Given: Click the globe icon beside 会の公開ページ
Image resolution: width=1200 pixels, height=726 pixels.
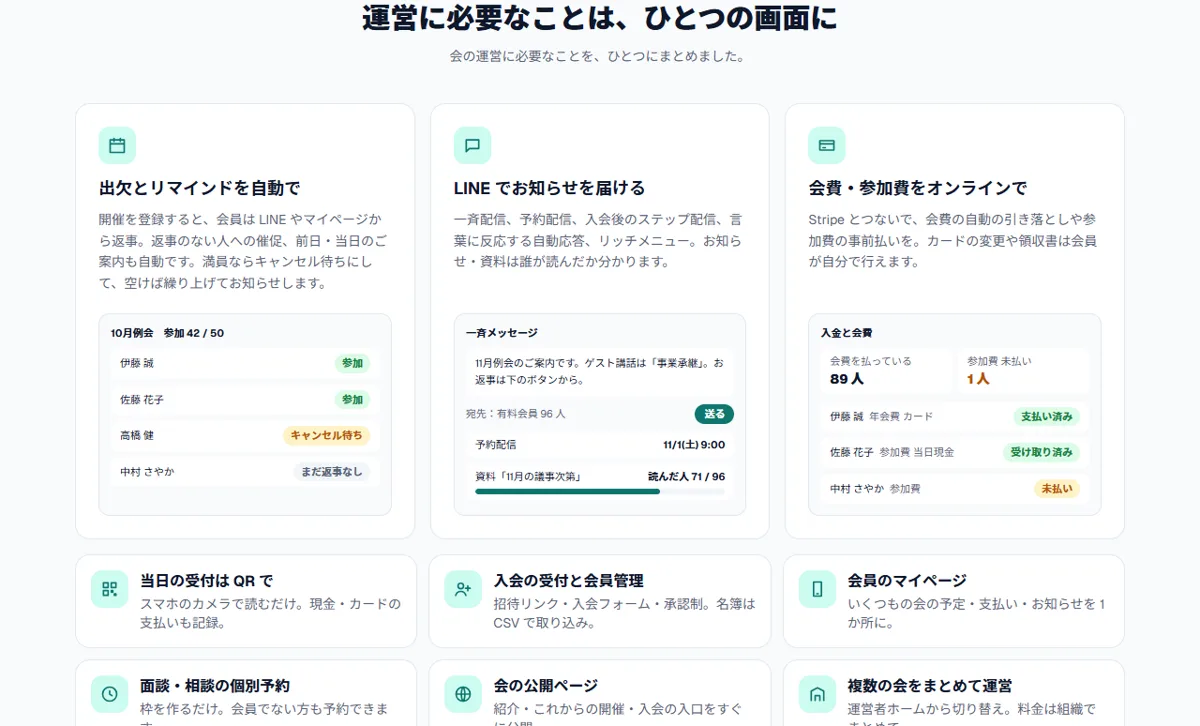Looking at the screenshot, I should (463, 694).
